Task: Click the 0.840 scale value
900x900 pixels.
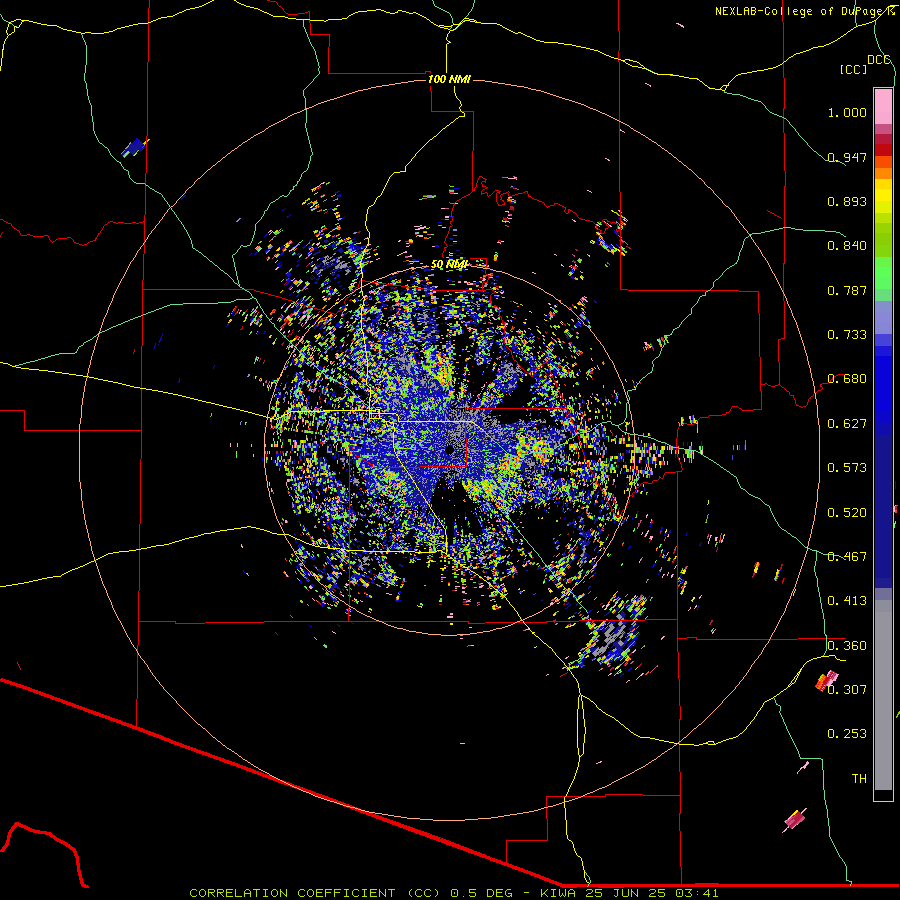Action: (847, 246)
